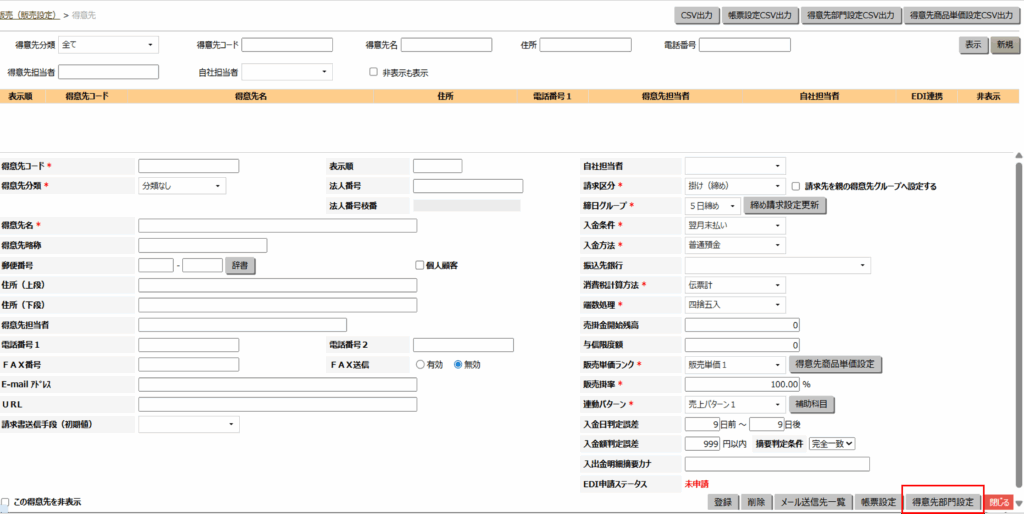The height and width of the screenshot is (514, 1024).
Task: Toggle 非表示も表示 checkbox
Action: pos(374,72)
